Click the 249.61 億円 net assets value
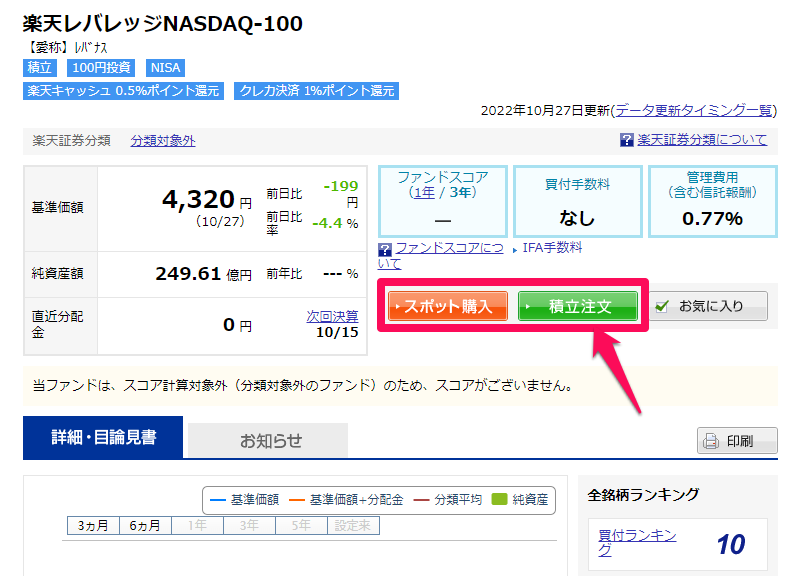 pyautogui.click(x=203, y=274)
